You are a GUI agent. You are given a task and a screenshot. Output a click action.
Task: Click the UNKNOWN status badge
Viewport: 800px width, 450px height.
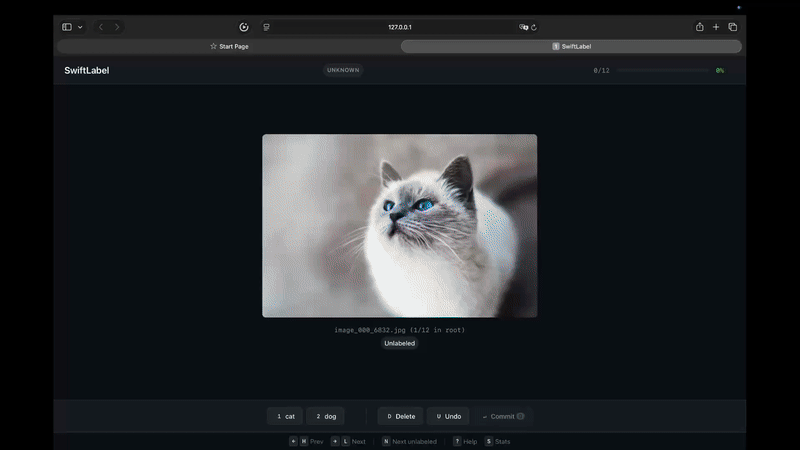coord(343,70)
